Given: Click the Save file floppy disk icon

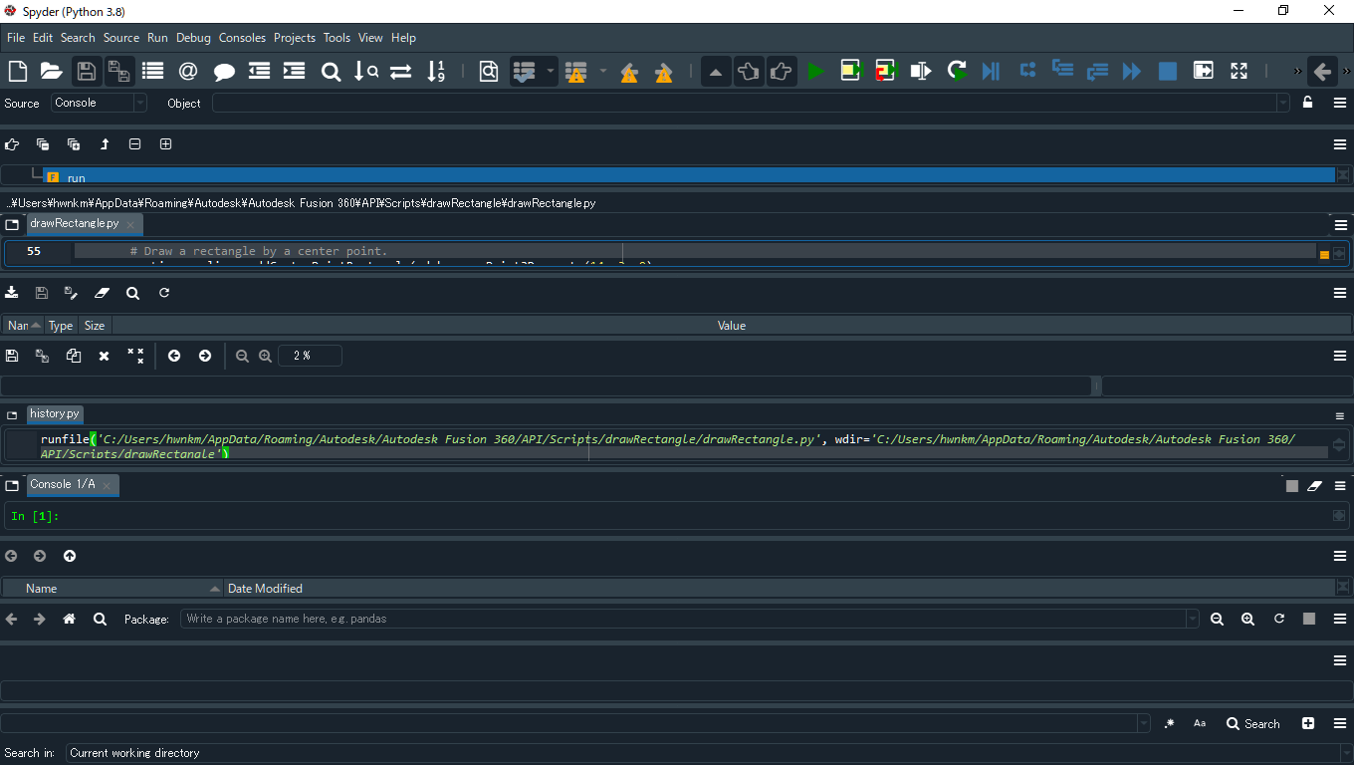Looking at the screenshot, I should [86, 71].
